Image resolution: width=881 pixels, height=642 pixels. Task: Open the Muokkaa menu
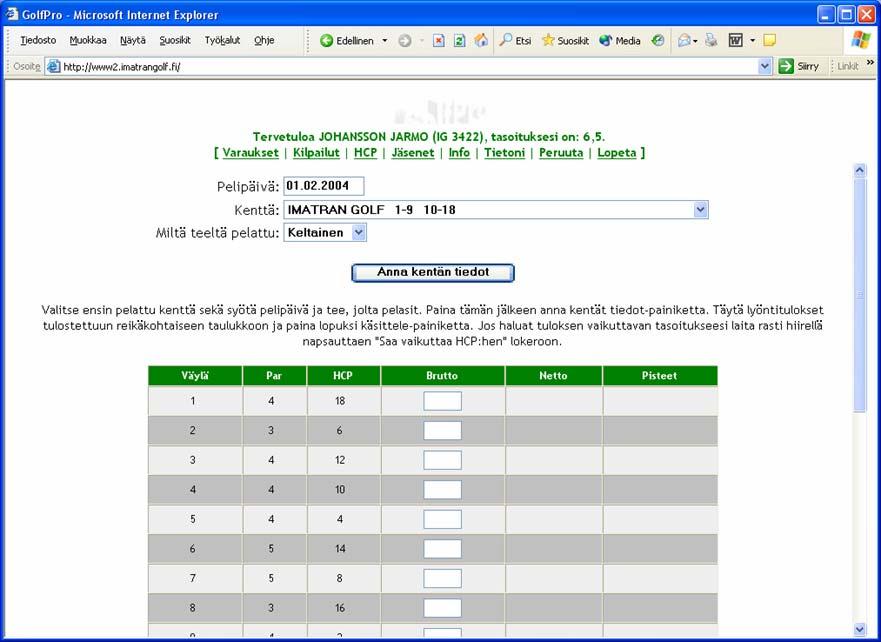point(88,40)
